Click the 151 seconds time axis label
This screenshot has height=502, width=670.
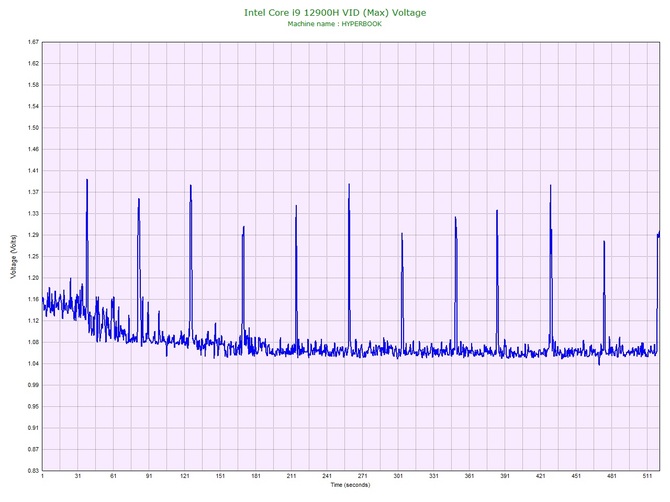(220, 476)
